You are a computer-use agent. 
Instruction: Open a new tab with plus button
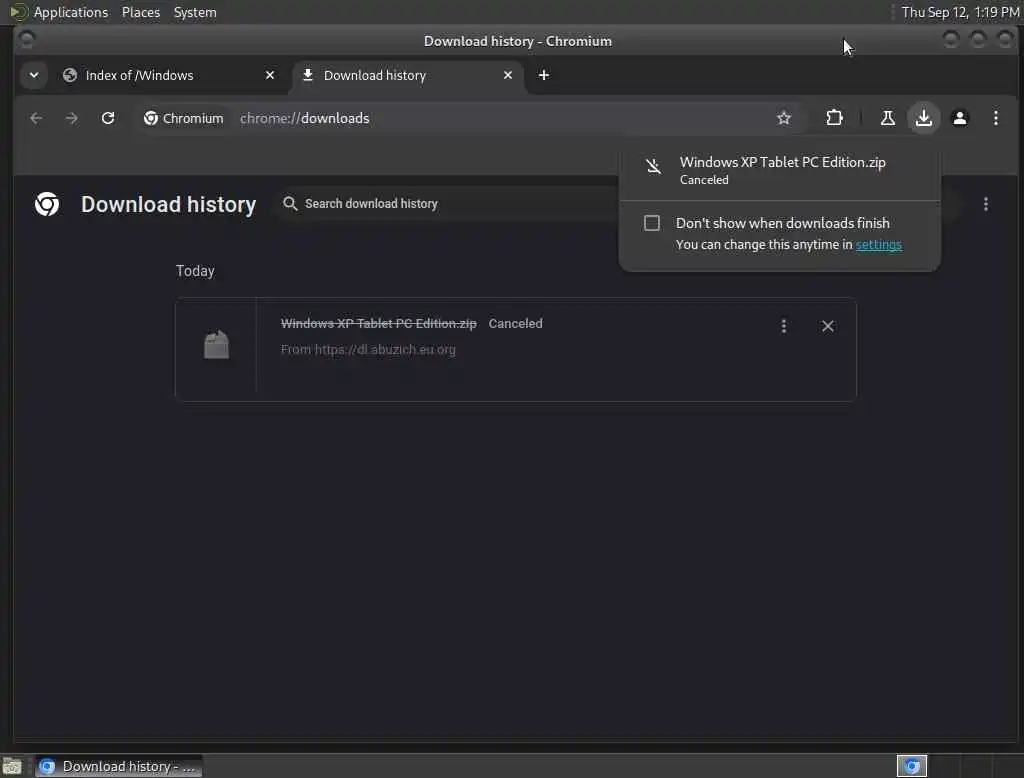(x=543, y=75)
